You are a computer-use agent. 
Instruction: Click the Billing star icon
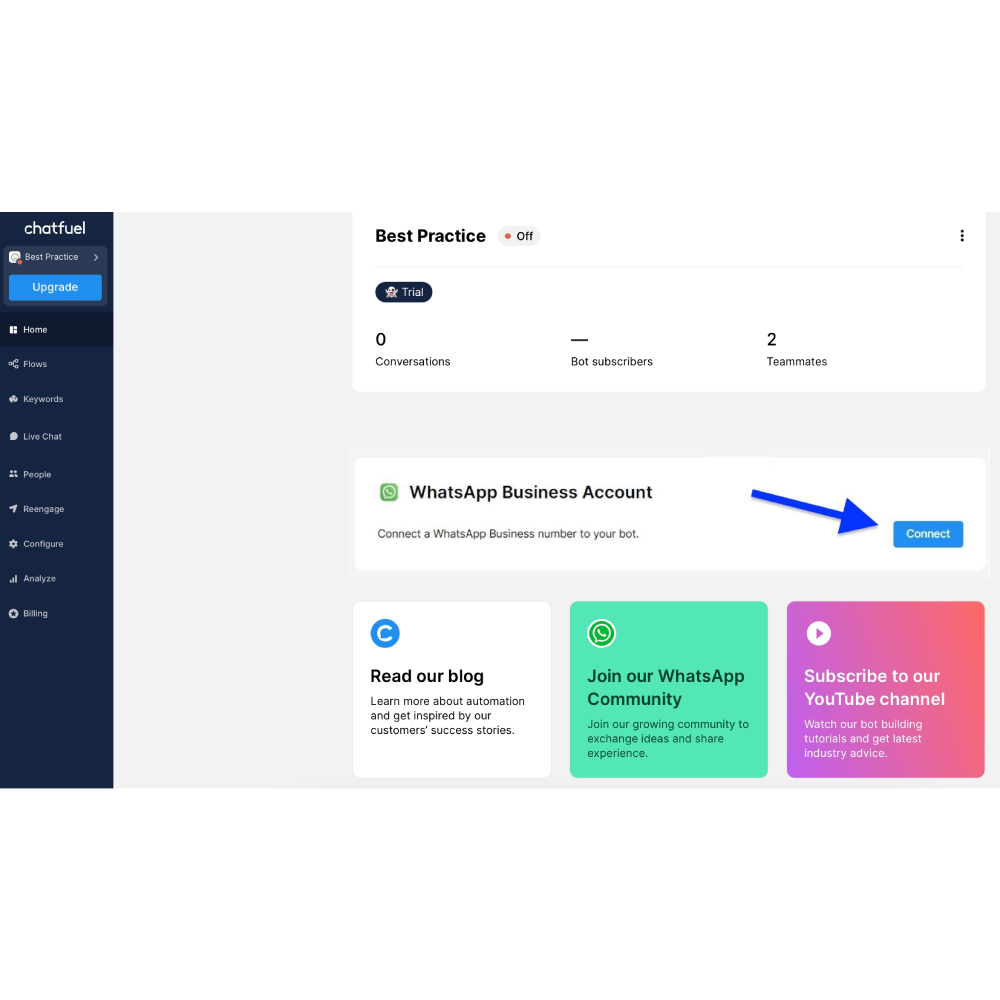(13, 613)
